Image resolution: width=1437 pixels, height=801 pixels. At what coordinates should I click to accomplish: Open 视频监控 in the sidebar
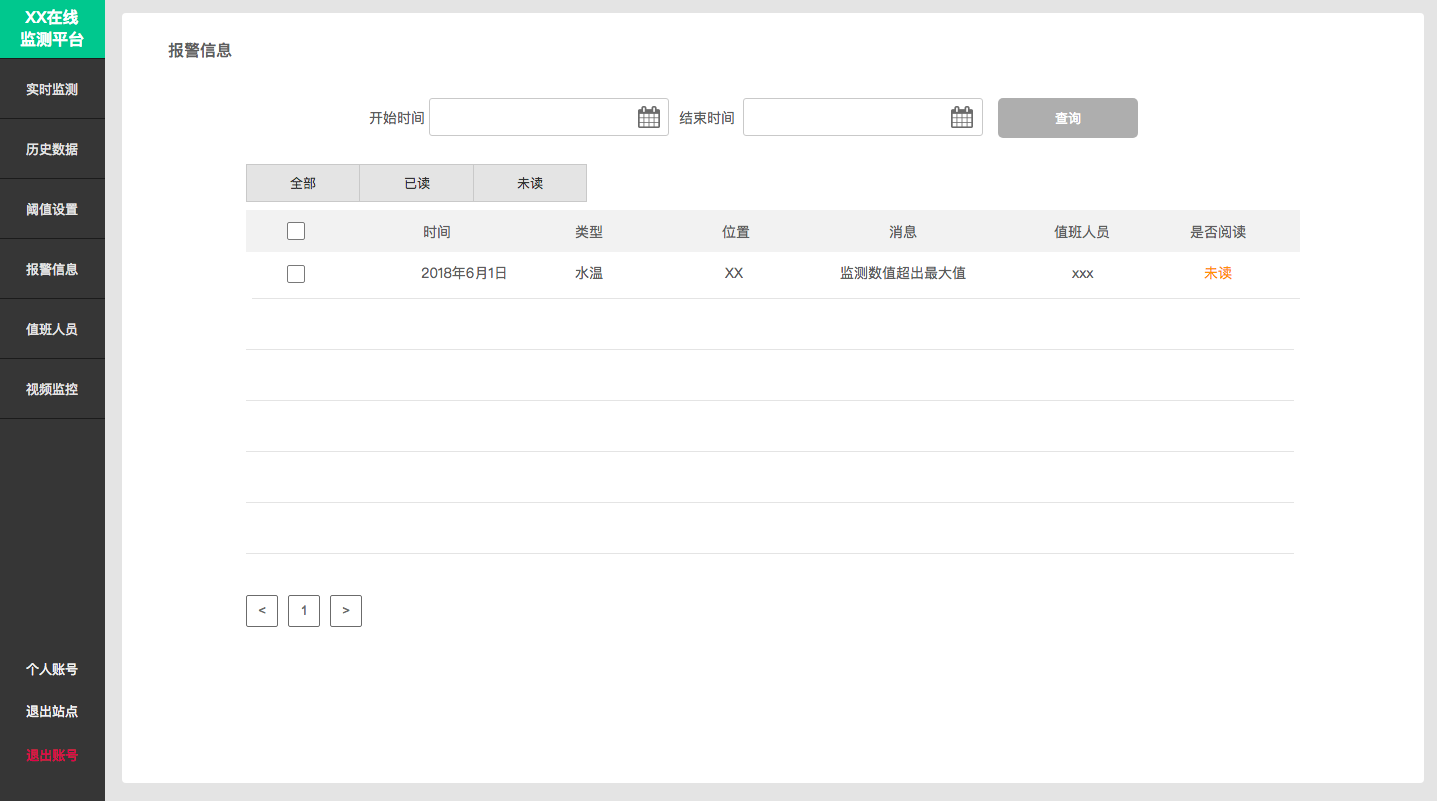[52, 389]
